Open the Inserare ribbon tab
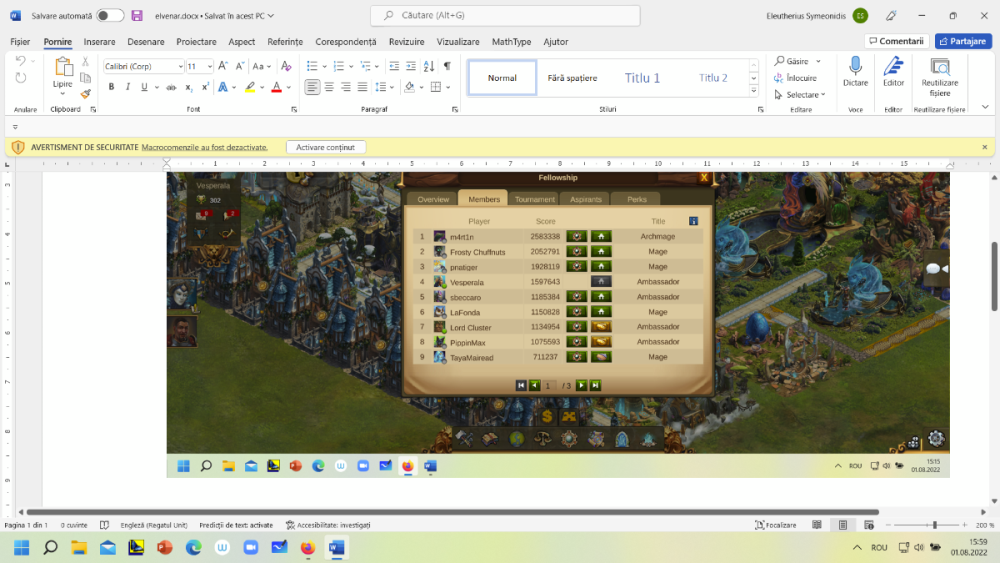 click(x=99, y=41)
